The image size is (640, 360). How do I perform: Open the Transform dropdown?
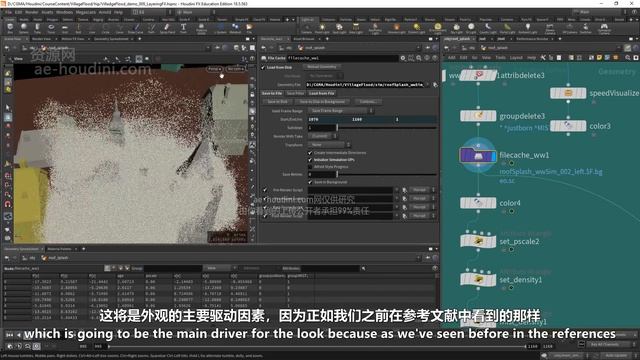tap(329, 144)
